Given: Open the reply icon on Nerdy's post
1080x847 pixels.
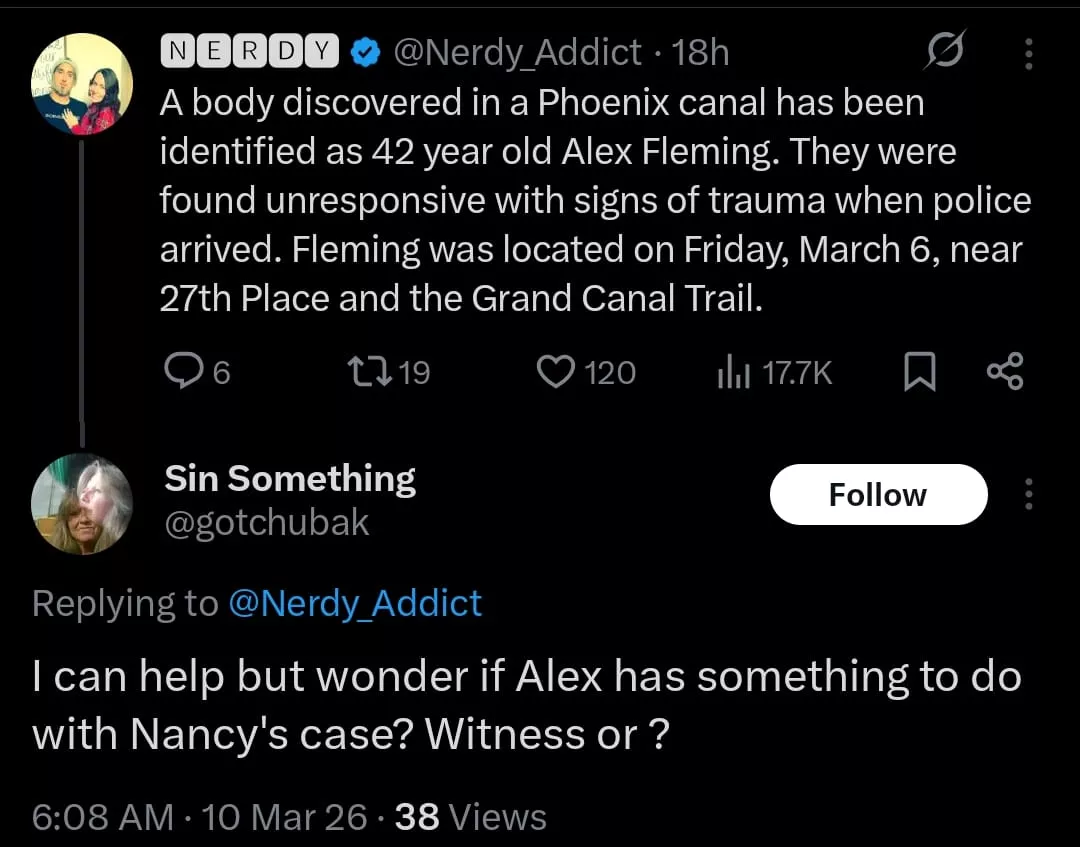Looking at the screenshot, I should (183, 372).
